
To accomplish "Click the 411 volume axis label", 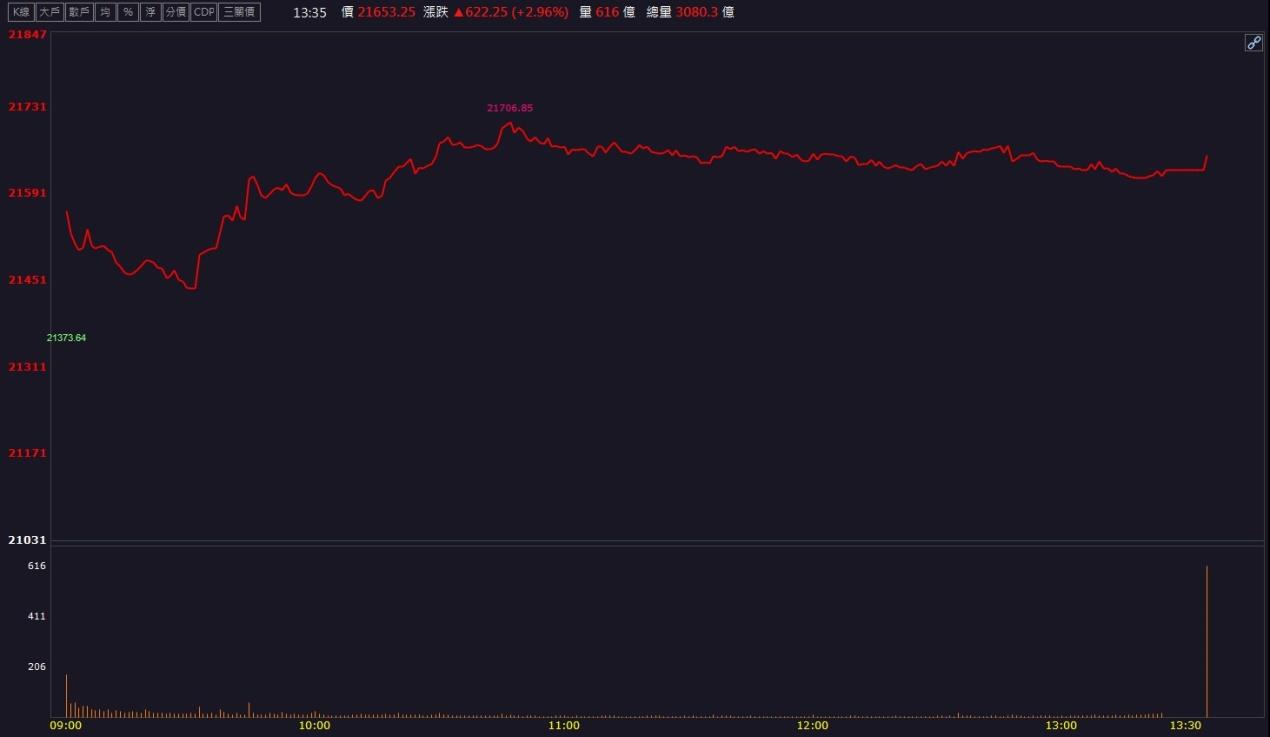I will click(x=37, y=616).
